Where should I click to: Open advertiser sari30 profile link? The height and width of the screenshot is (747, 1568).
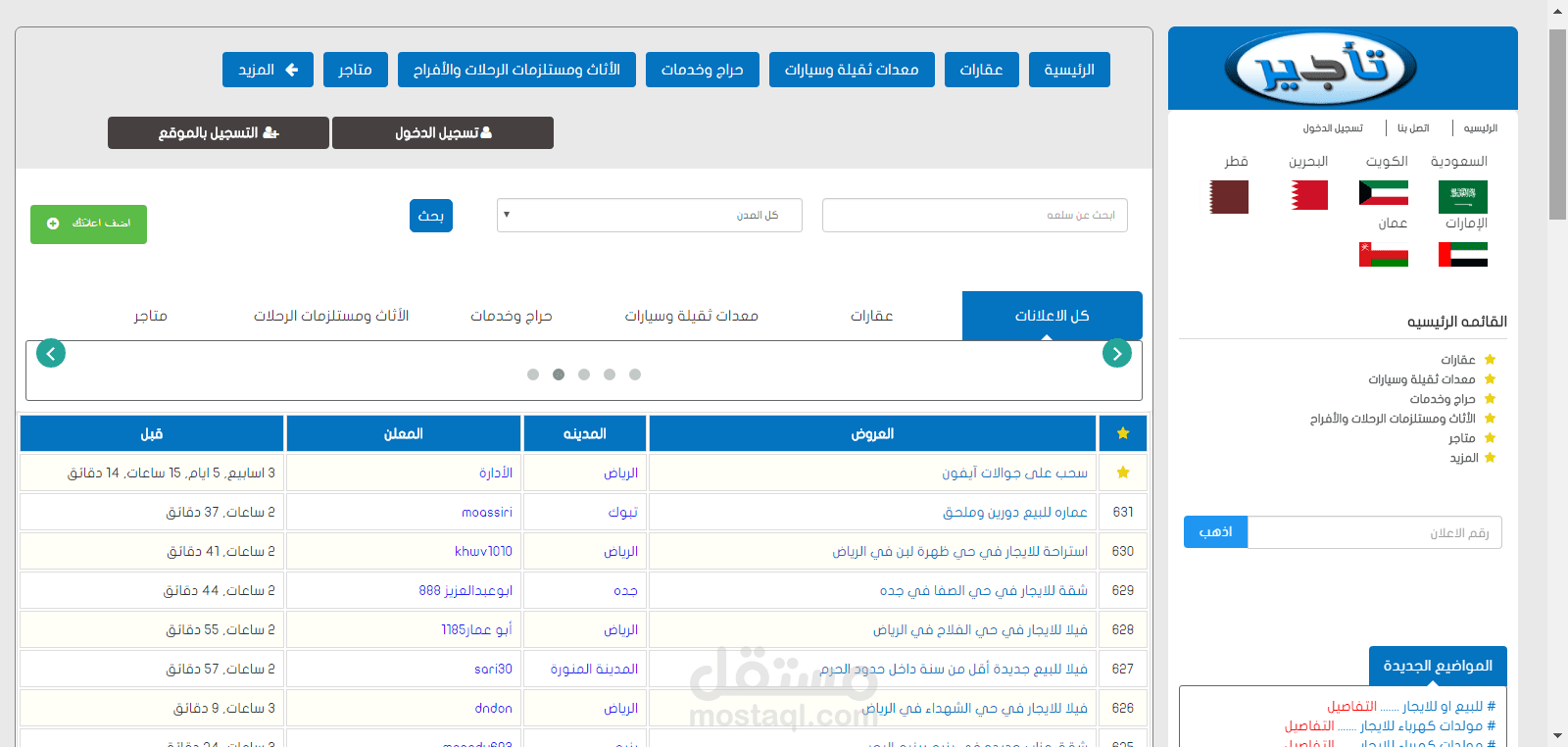493,669
